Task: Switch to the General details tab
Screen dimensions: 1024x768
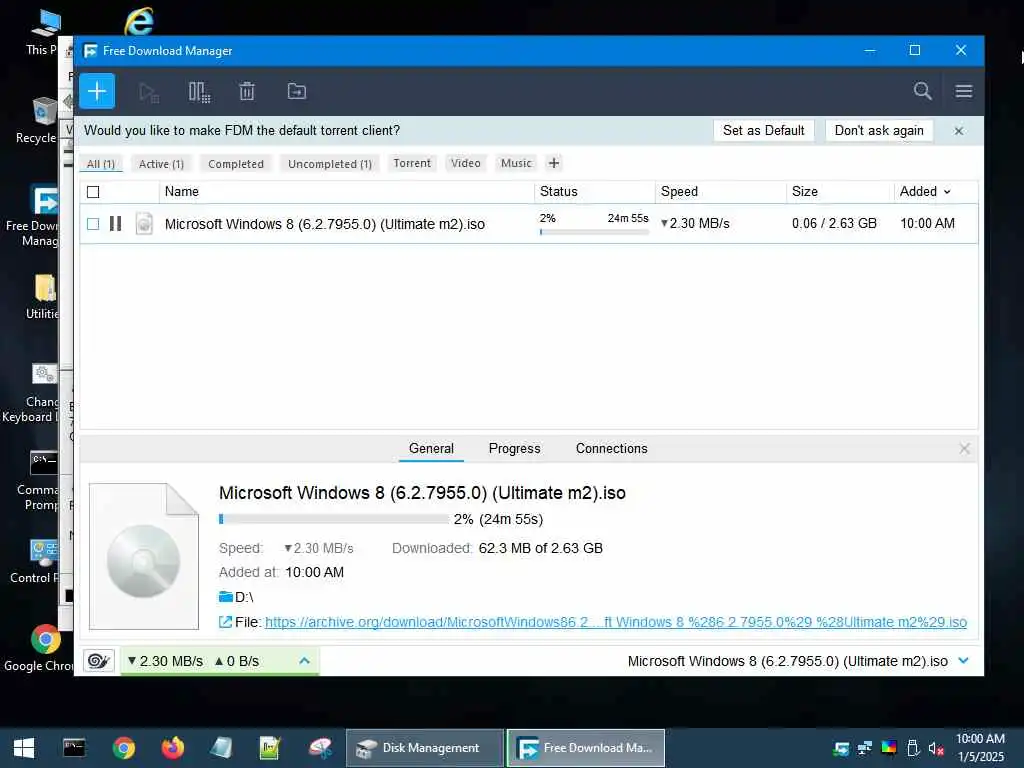Action: (431, 449)
